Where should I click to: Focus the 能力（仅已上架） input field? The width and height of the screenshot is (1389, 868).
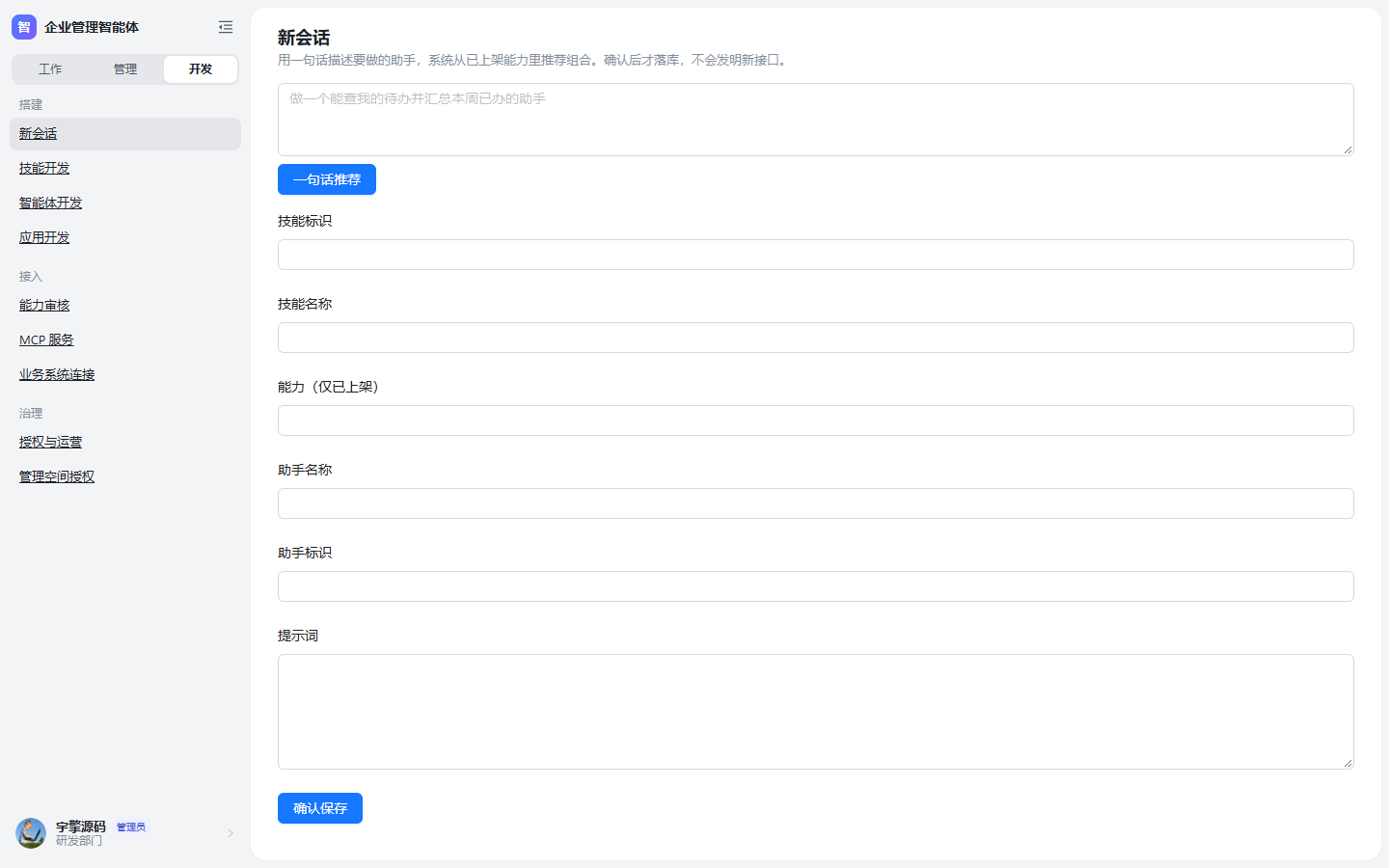816,420
